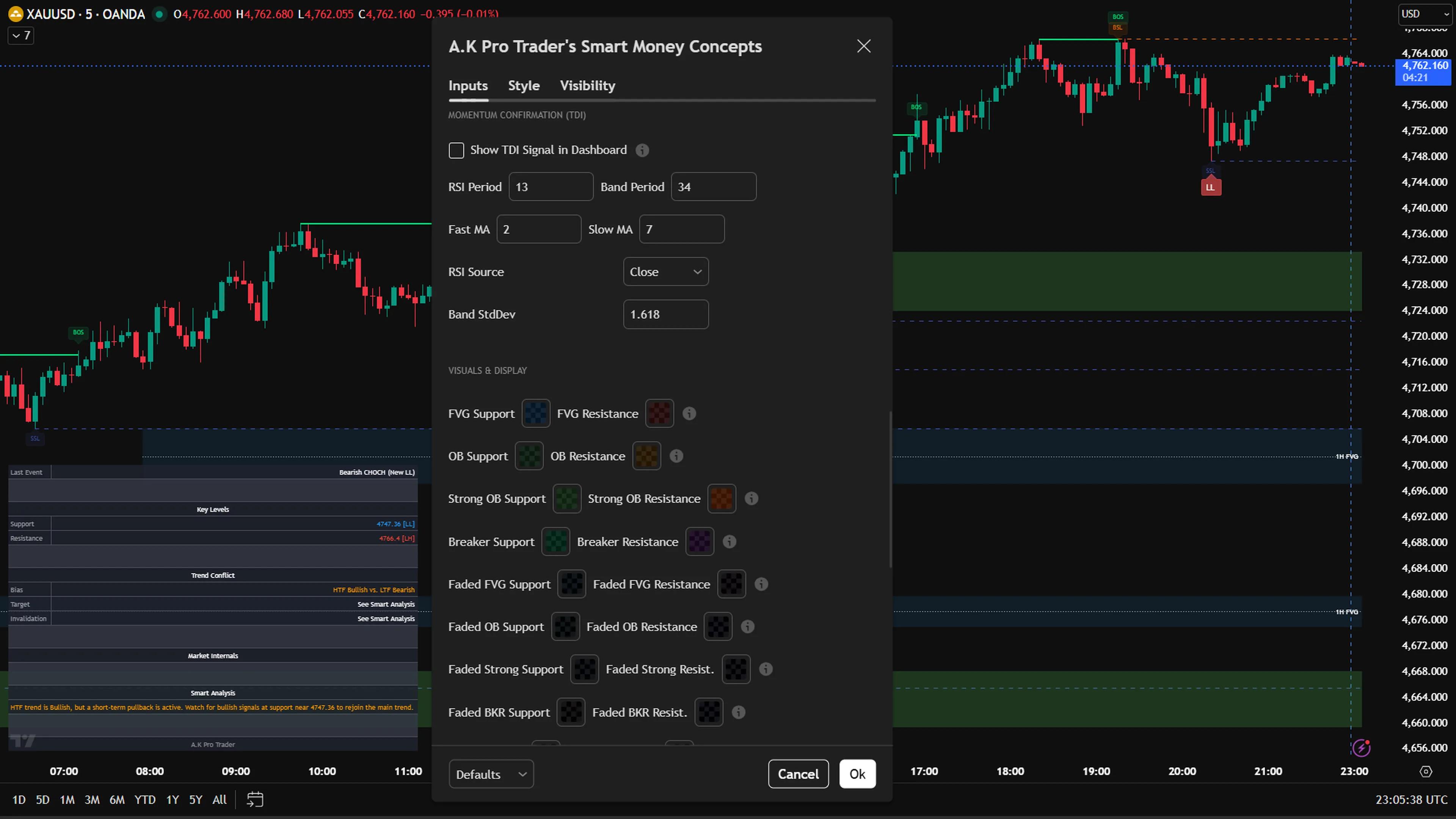
Task: Open the RSI Source dropdown
Action: (x=666, y=271)
